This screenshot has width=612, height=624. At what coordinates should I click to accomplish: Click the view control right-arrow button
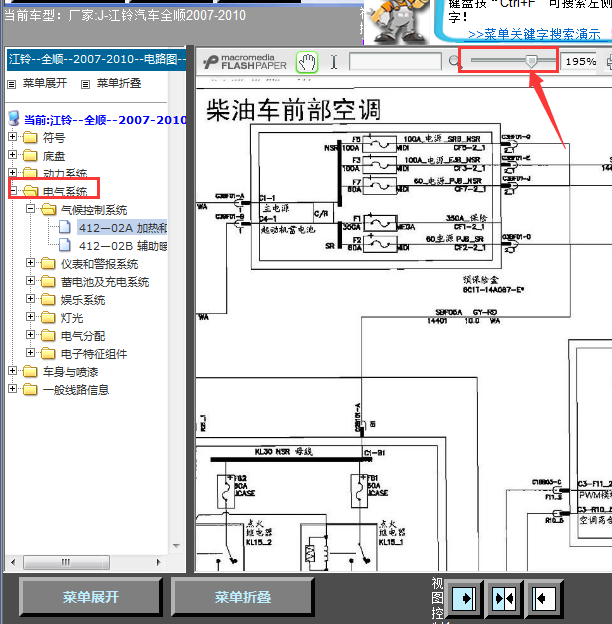(464, 598)
